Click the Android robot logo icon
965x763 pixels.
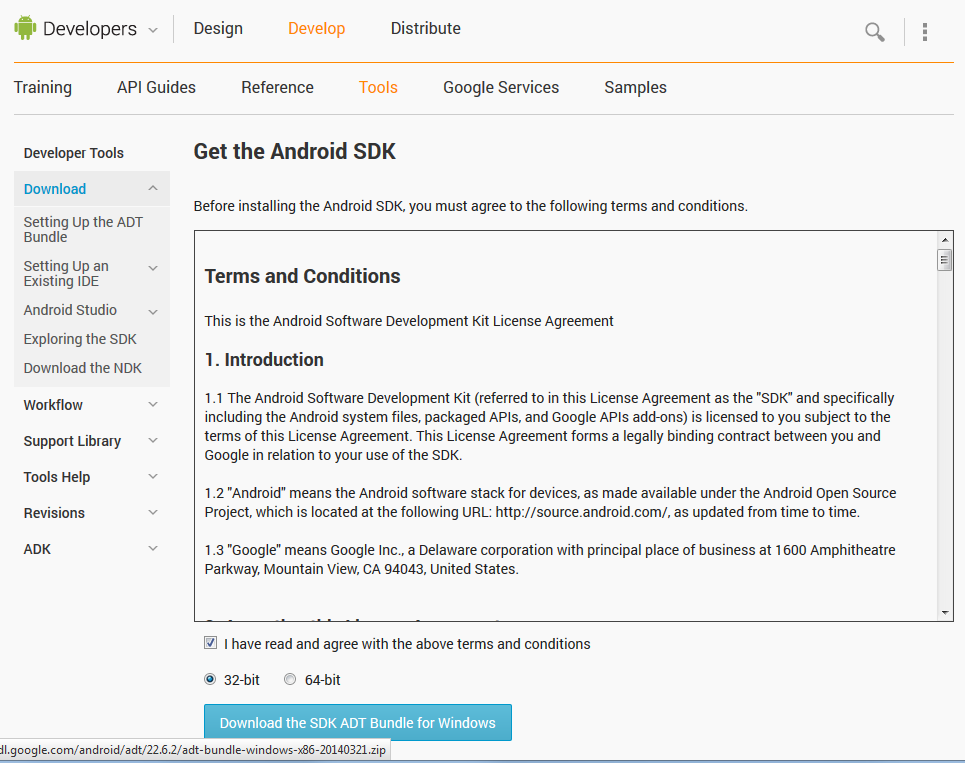(25, 29)
